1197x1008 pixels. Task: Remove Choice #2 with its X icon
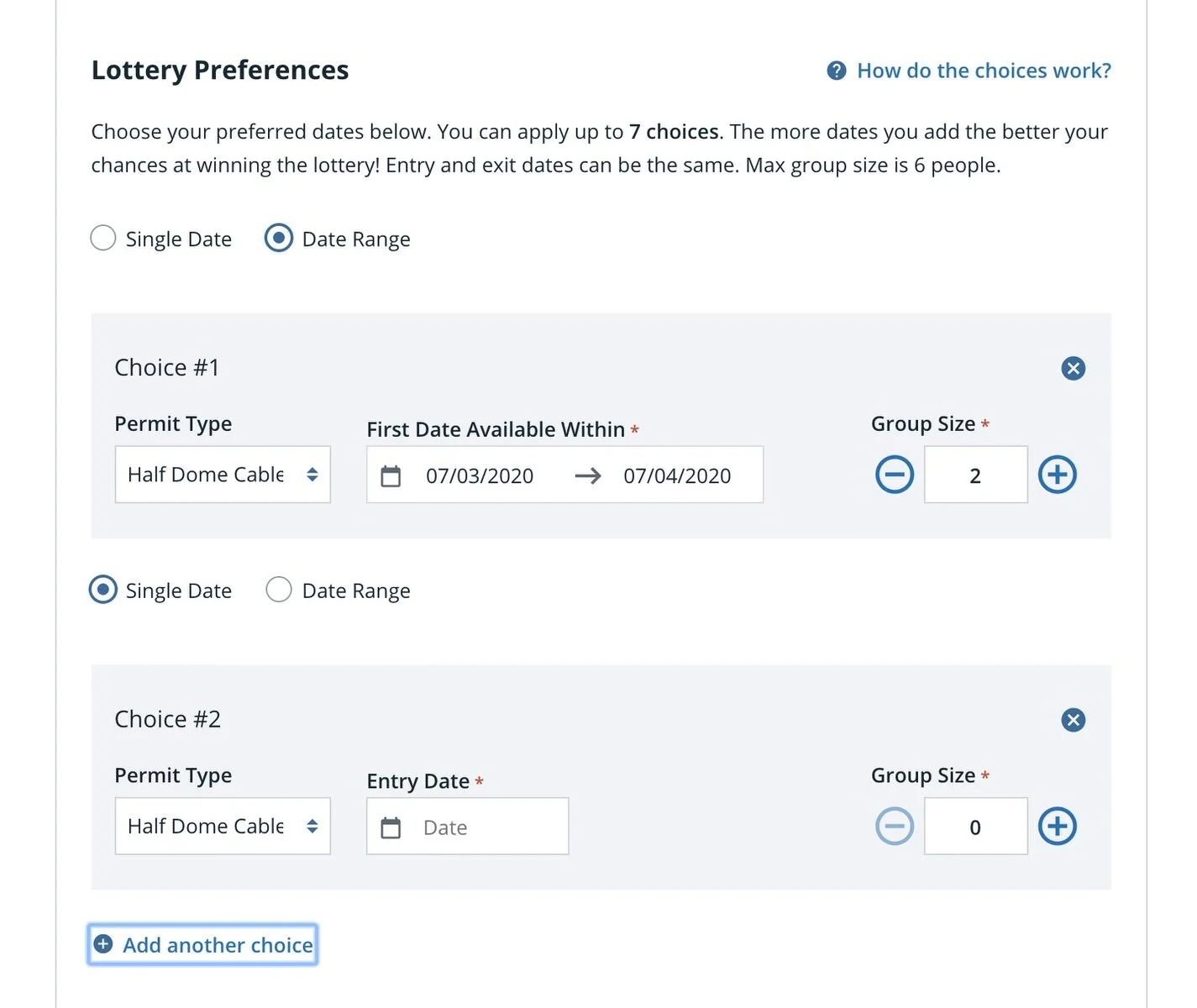pyautogui.click(x=1073, y=720)
